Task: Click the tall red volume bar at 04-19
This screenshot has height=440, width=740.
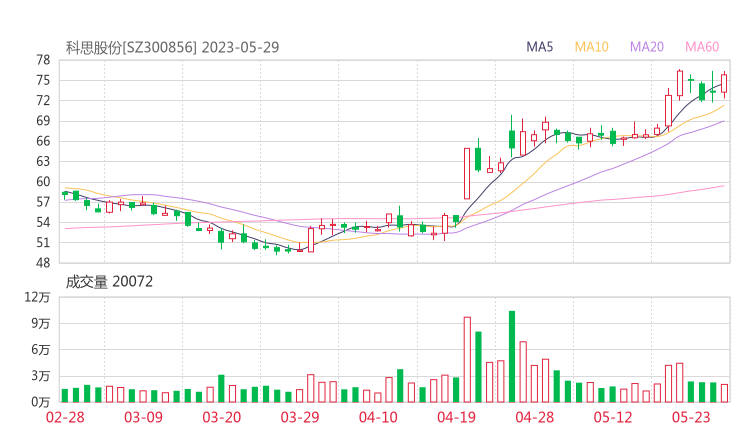Action: pos(467,360)
